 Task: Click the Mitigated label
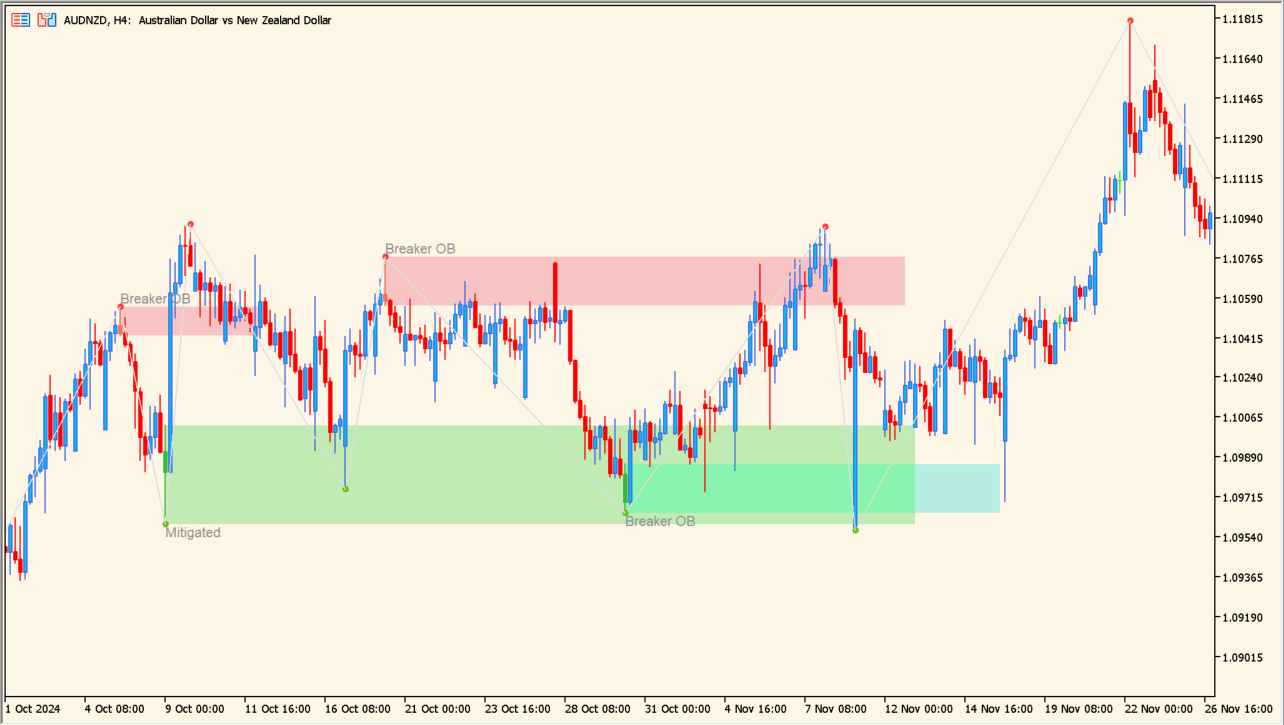pos(193,533)
